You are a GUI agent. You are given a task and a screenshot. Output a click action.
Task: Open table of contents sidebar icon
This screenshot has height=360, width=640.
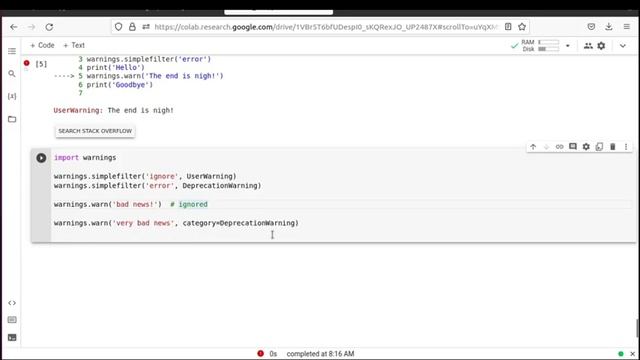tap(12, 51)
